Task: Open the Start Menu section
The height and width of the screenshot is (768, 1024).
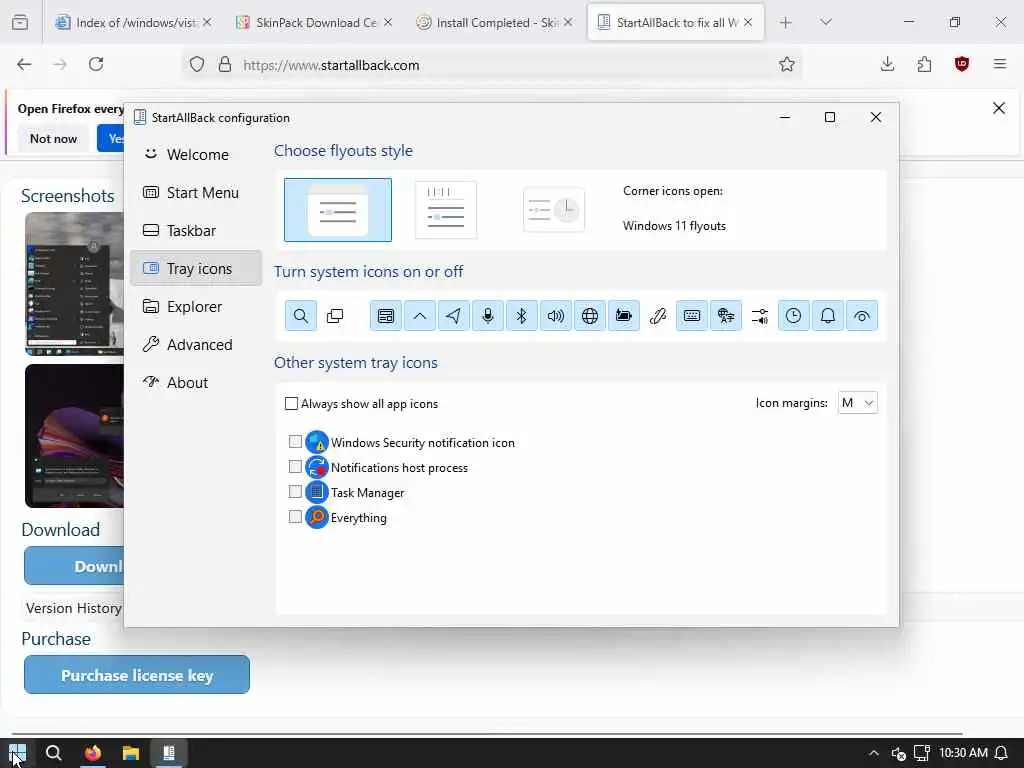Action: [196, 193]
